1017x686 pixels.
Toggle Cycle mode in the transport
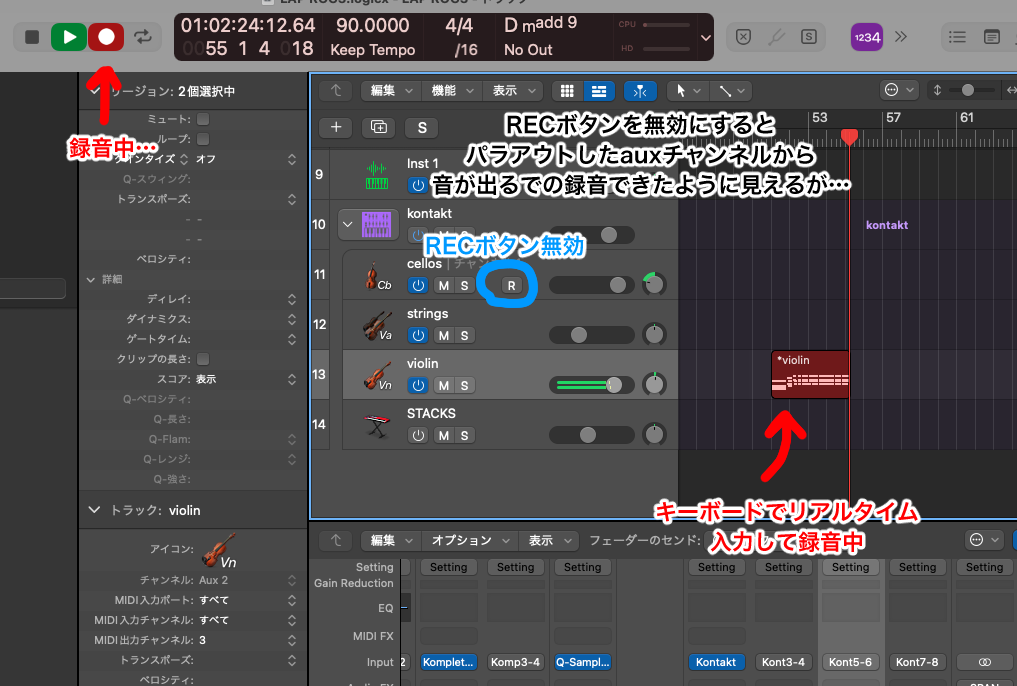tap(143, 37)
